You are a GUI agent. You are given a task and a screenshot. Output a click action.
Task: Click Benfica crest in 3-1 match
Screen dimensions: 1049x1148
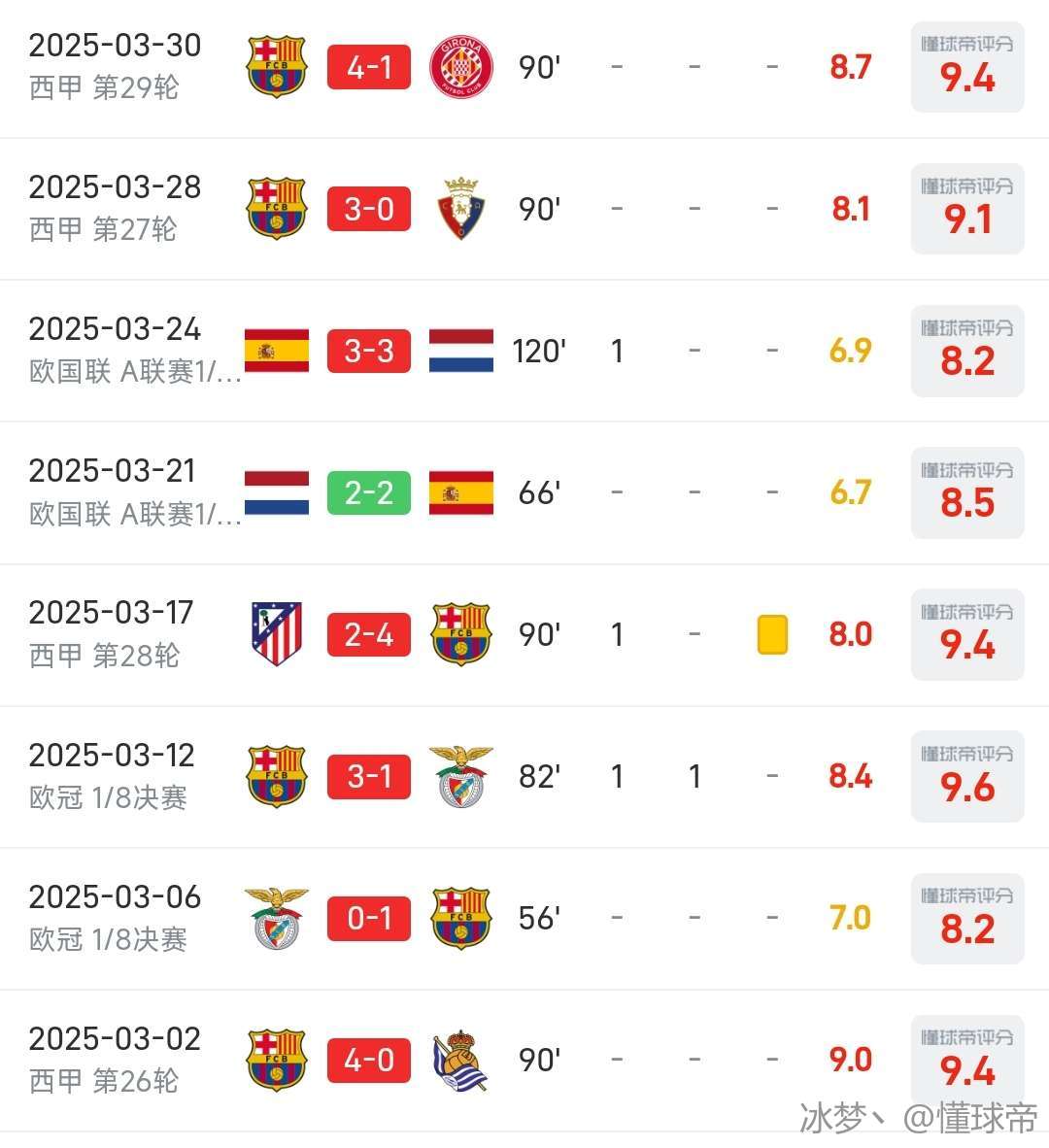(461, 776)
